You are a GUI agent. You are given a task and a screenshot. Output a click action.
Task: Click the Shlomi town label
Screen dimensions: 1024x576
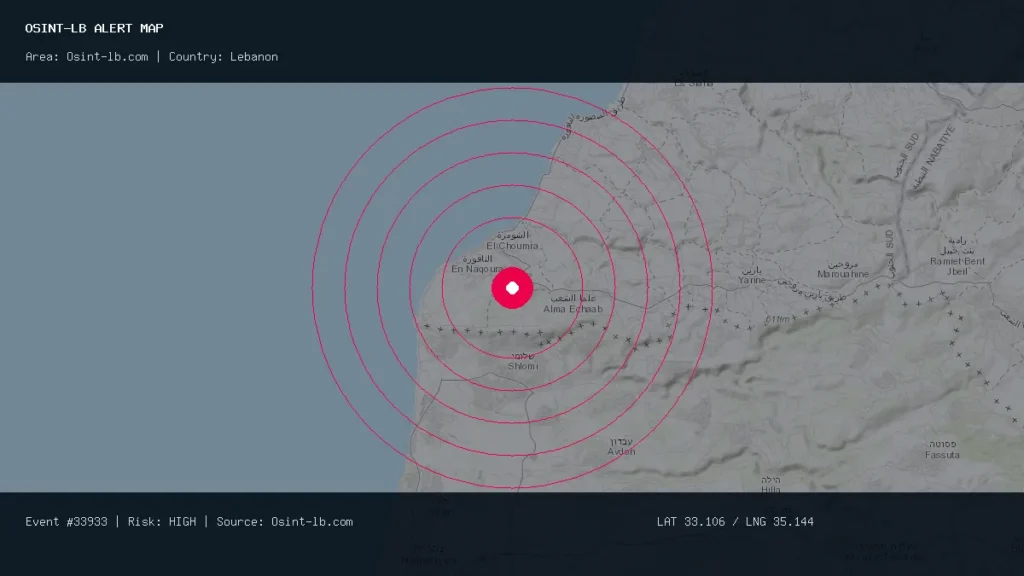point(523,361)
